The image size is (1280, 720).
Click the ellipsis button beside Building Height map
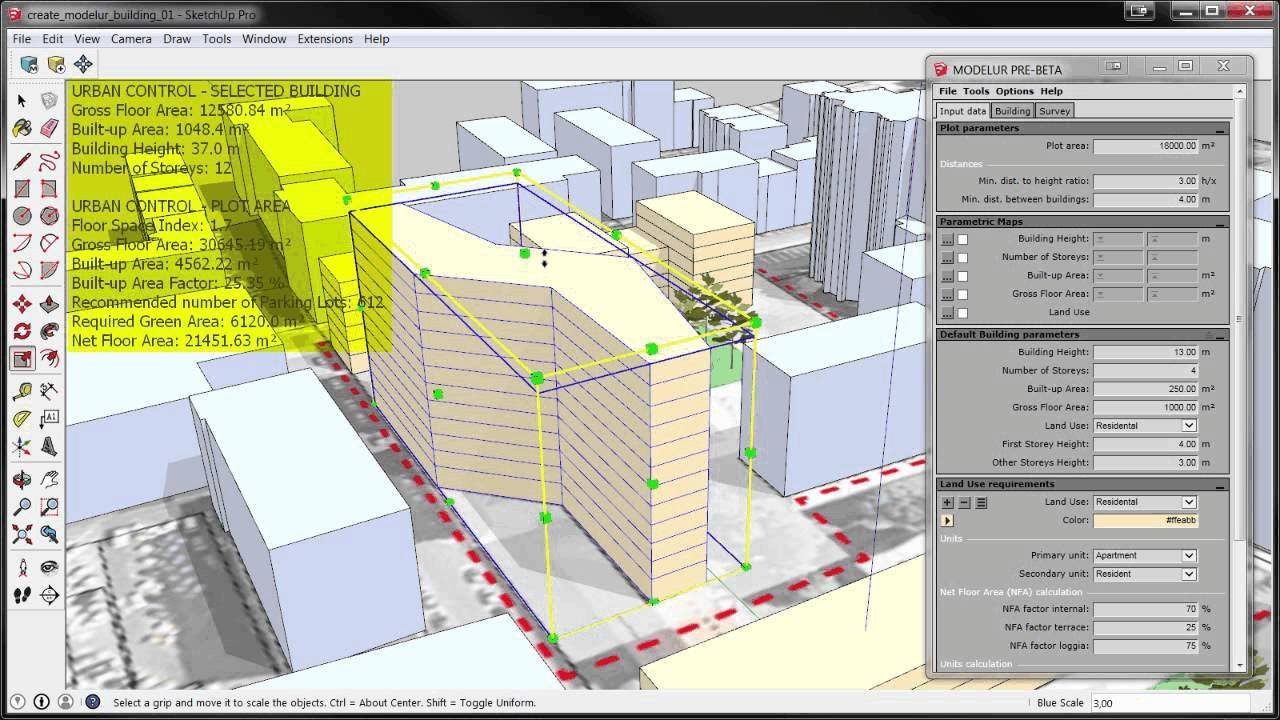tap(947, 239)
